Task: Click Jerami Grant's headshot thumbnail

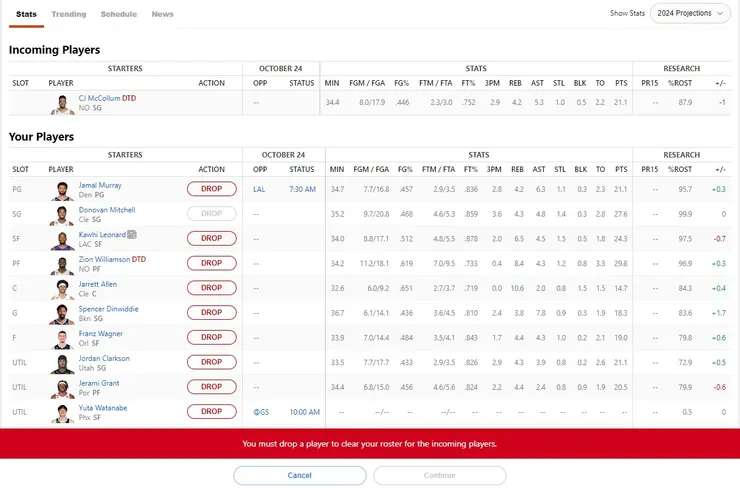Action: point(62,389)
